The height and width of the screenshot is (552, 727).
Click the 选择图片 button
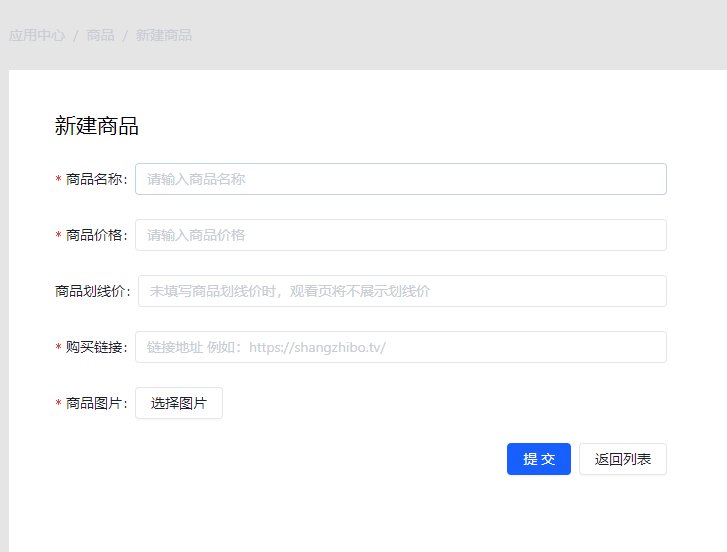[179, 403]
